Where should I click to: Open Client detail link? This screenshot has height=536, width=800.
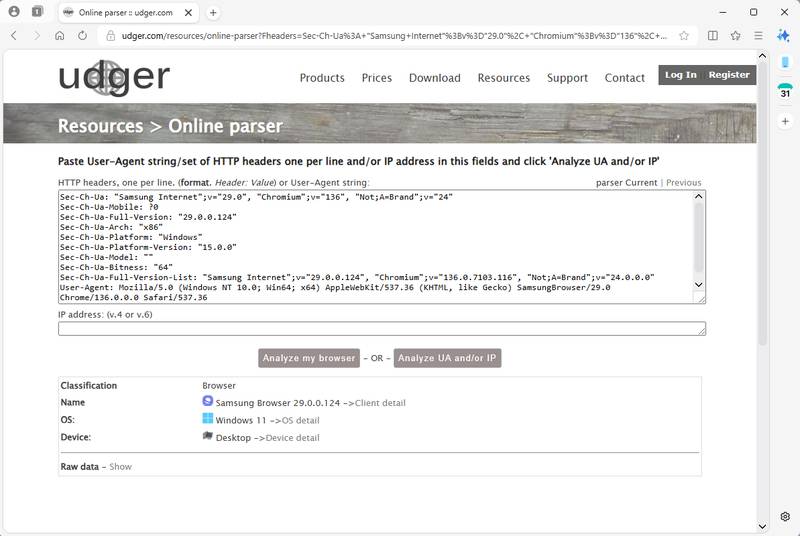click(x=380, y=403)
